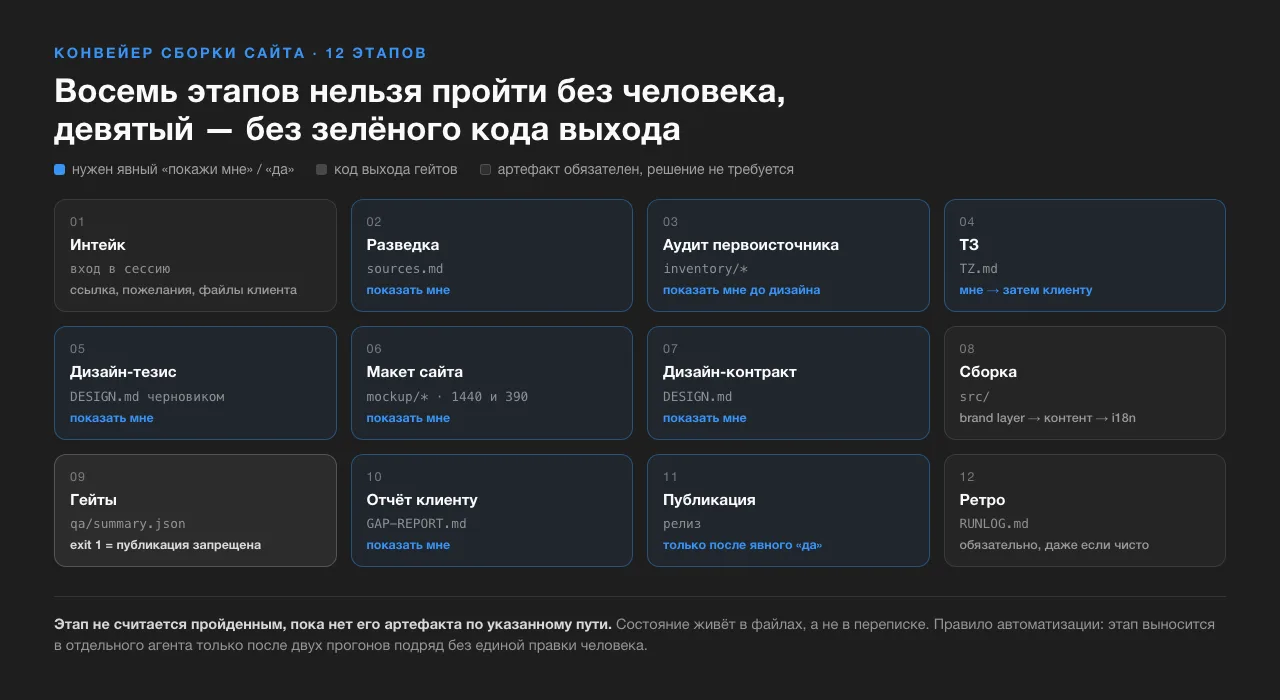
Task: Click the Гейты stage title
Action: point(94,500)
